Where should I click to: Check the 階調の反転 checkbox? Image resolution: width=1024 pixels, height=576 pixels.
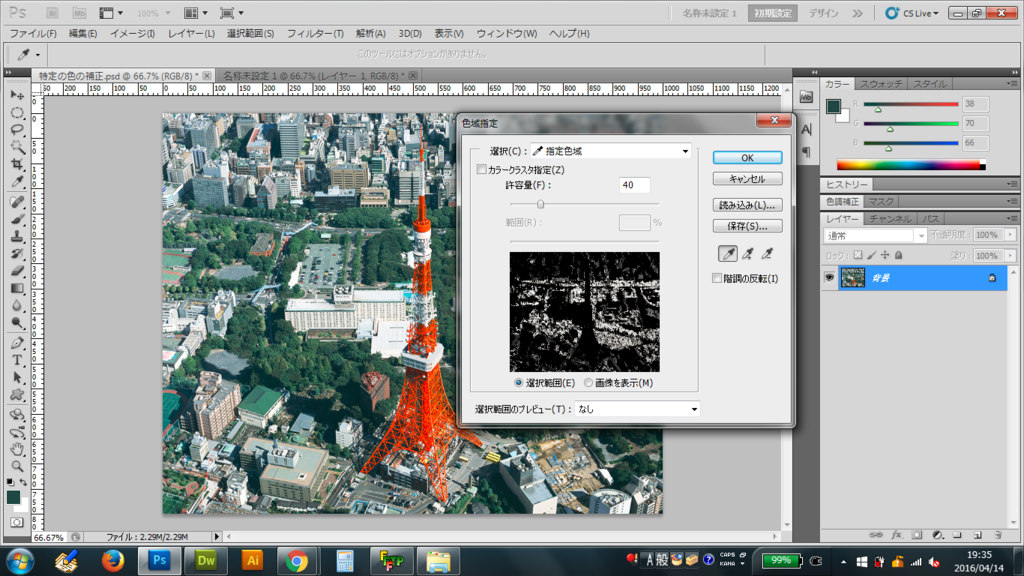tap(717, 279)
